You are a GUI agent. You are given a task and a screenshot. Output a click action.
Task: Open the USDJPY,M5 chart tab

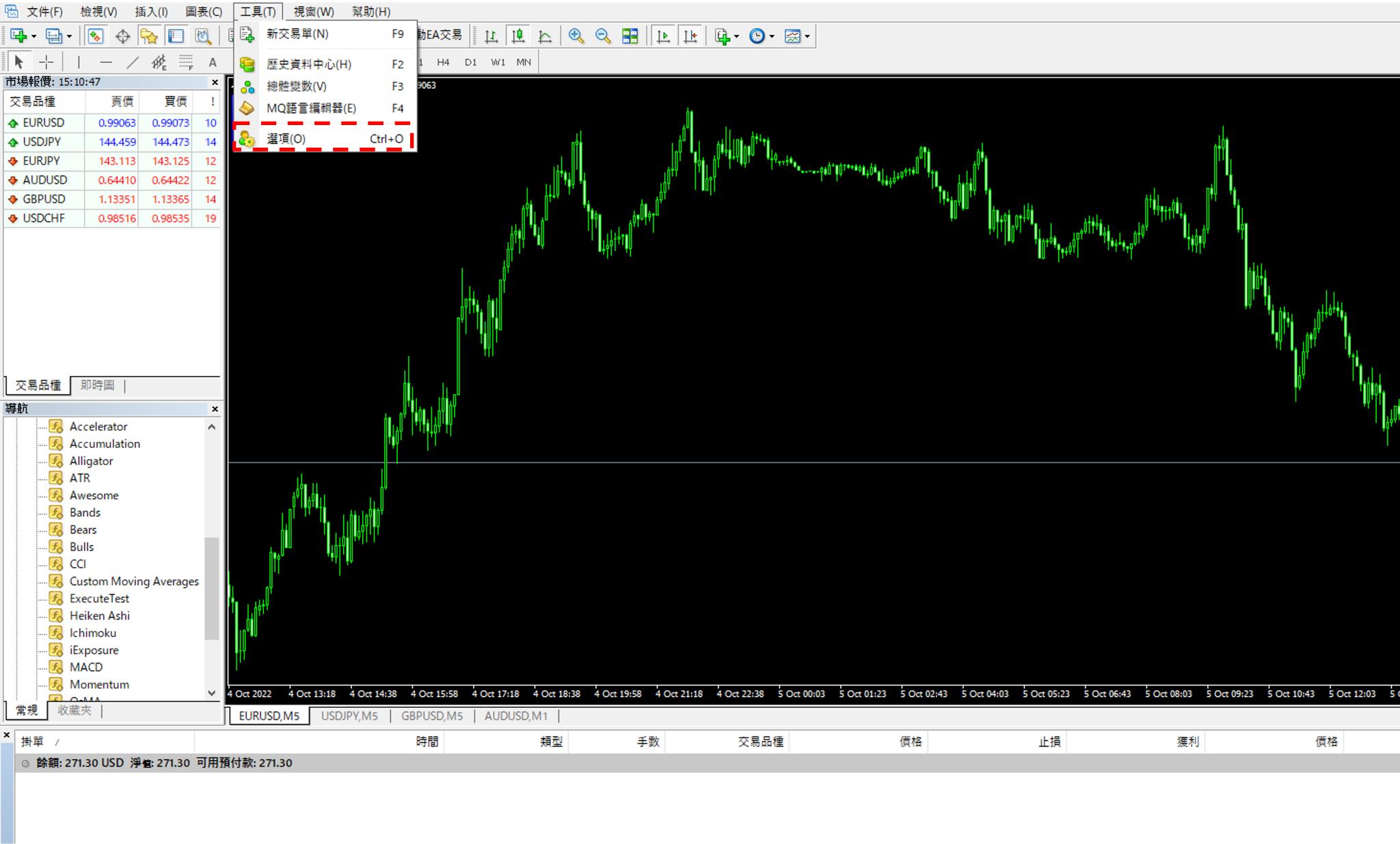(349, 716)
